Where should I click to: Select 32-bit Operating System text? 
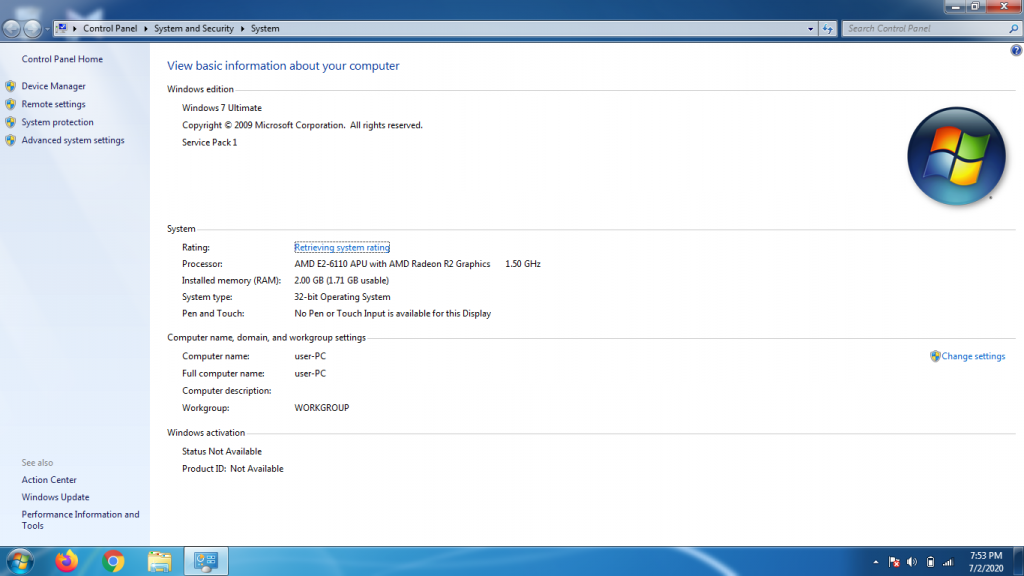(x=342, y=296)
